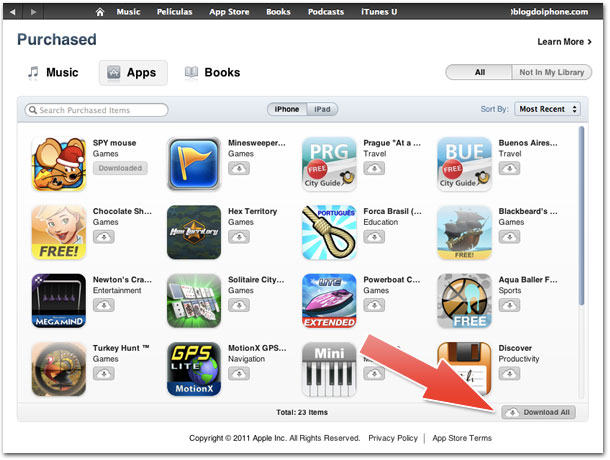
Task: Focus the Search Purchased Items field
Action: point(96,110)
